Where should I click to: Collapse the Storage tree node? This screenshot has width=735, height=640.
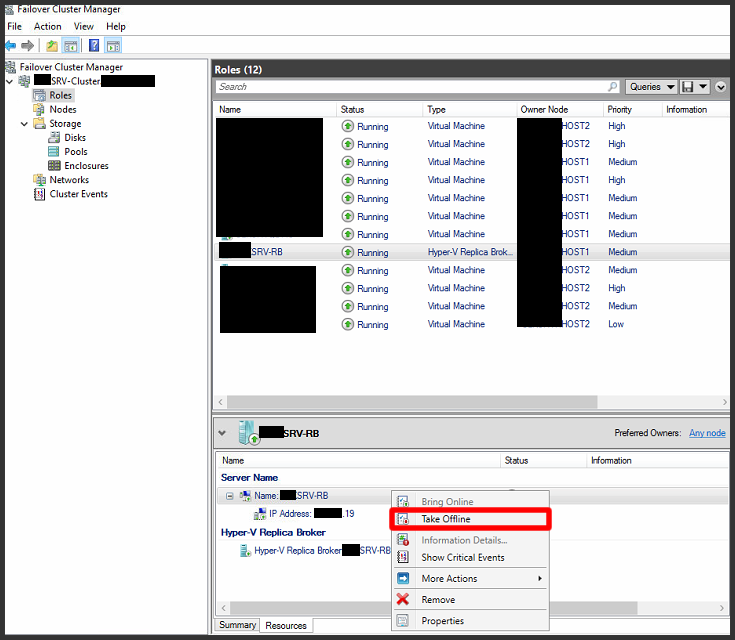(x=24, y=124)
